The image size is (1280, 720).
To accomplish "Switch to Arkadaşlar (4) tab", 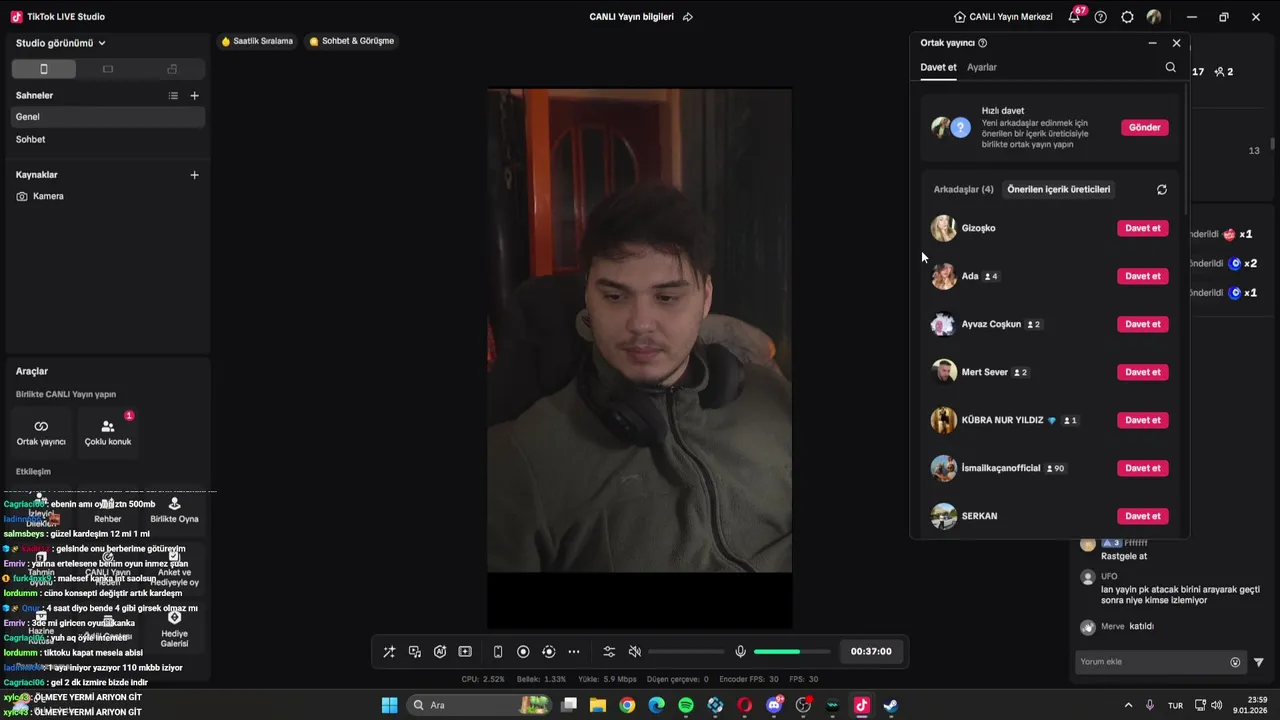I will [x=964, y=189].
